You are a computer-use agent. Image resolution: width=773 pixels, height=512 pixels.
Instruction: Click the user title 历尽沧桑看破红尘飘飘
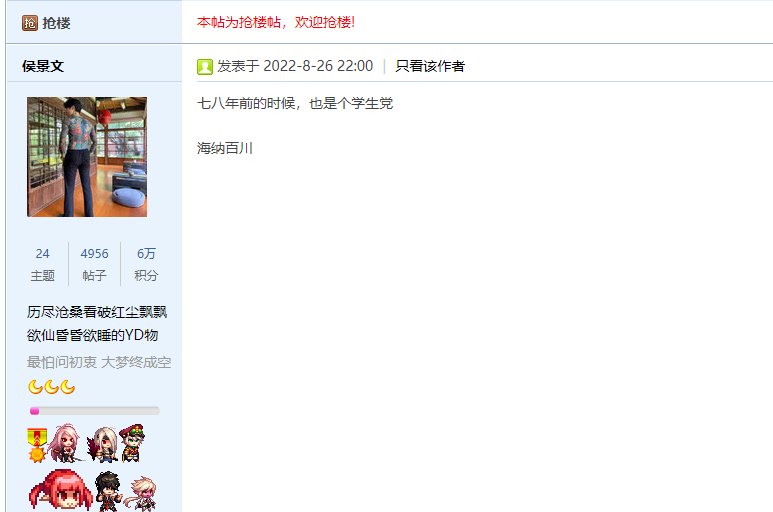coord(97,312)
